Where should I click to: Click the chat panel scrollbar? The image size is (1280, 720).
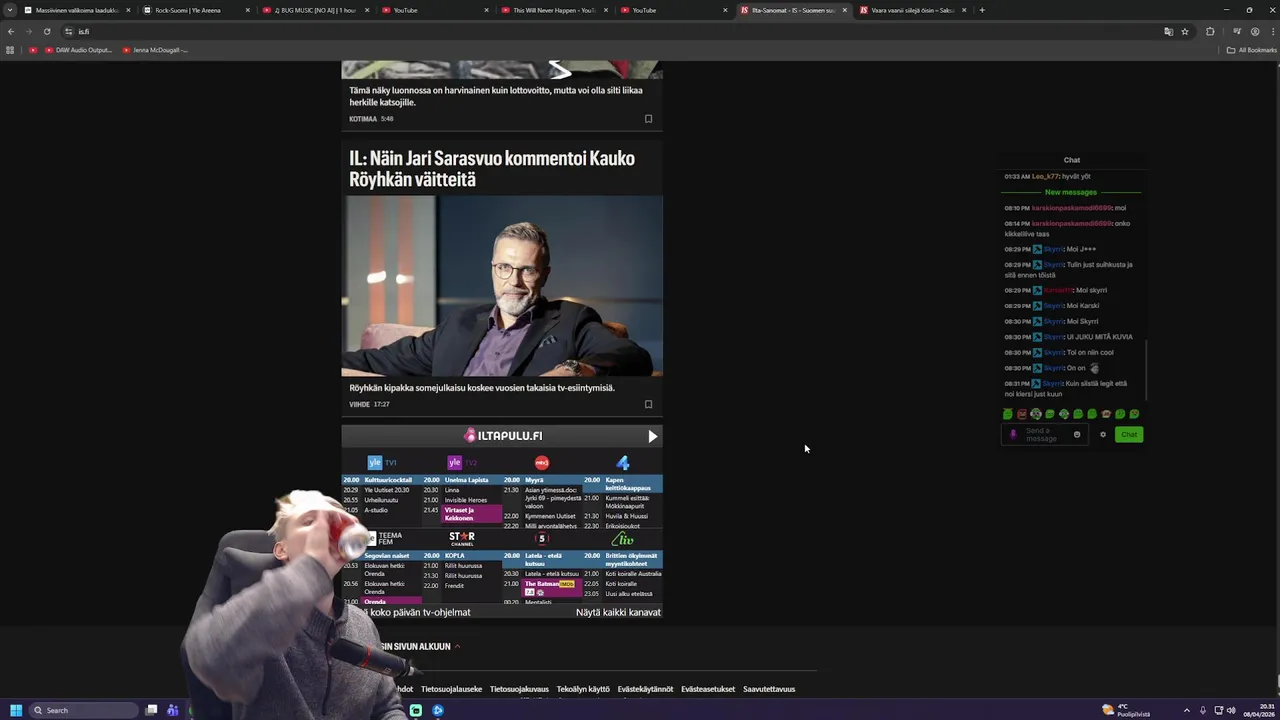point(1146,369)
